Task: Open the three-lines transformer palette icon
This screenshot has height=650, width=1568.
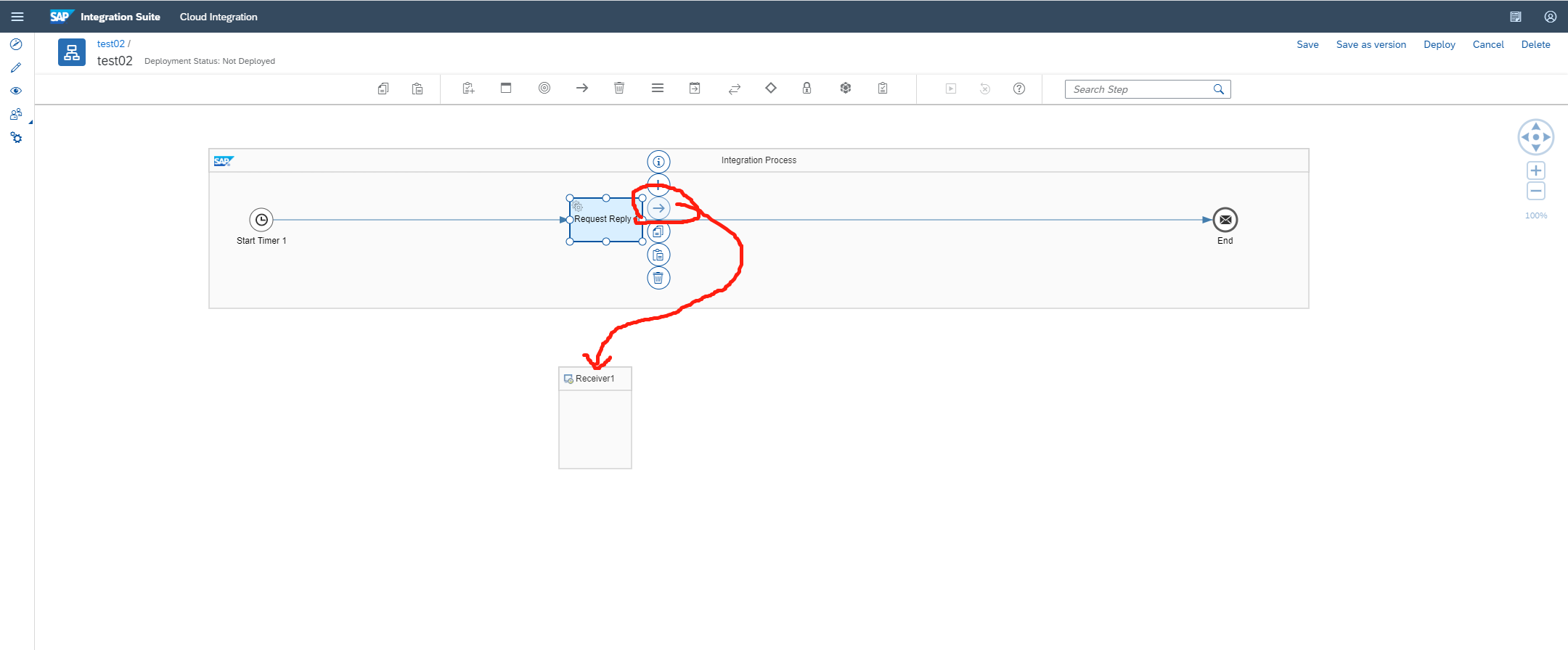Action: [658, 88]
